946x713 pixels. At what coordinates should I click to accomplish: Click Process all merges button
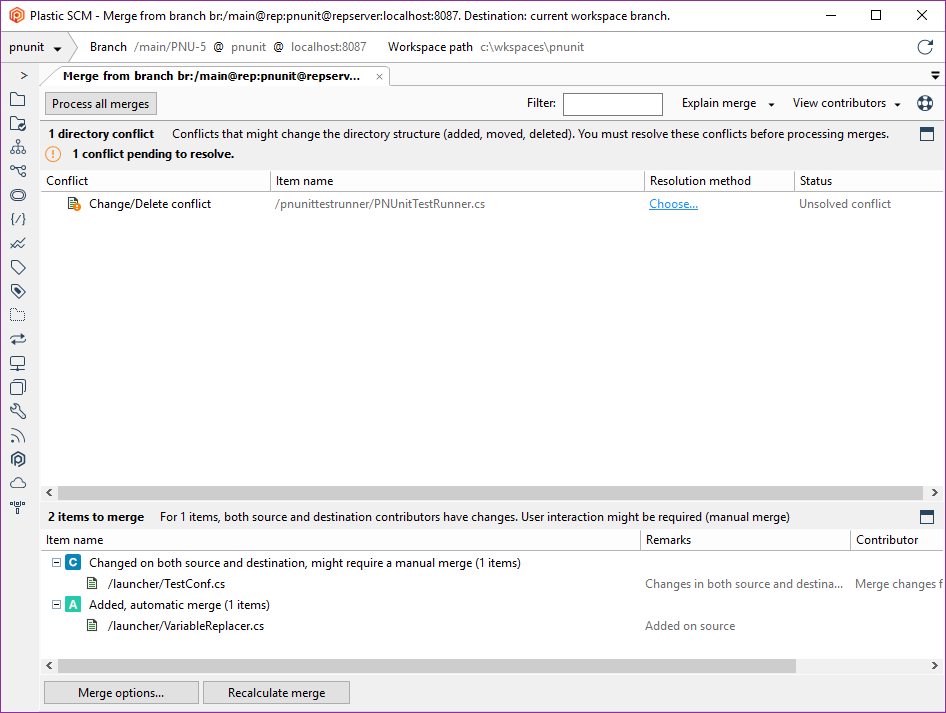(x=101, y=104)
